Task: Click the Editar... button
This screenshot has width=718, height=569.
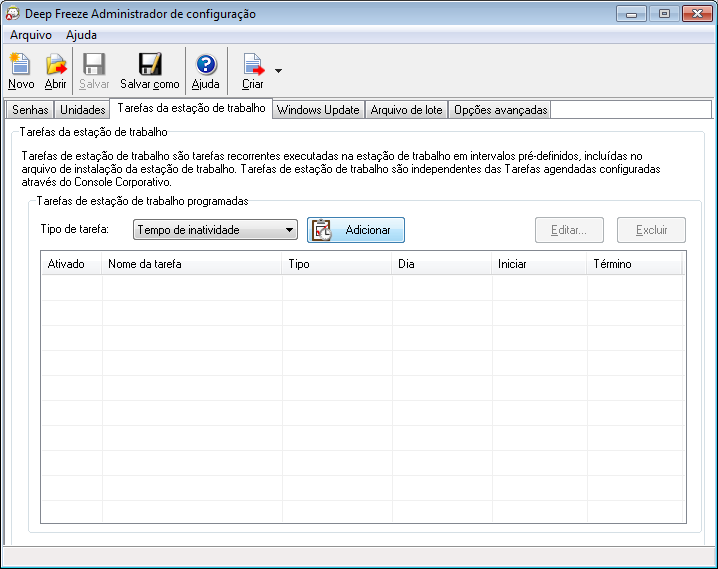Action: tap(569, 230)
